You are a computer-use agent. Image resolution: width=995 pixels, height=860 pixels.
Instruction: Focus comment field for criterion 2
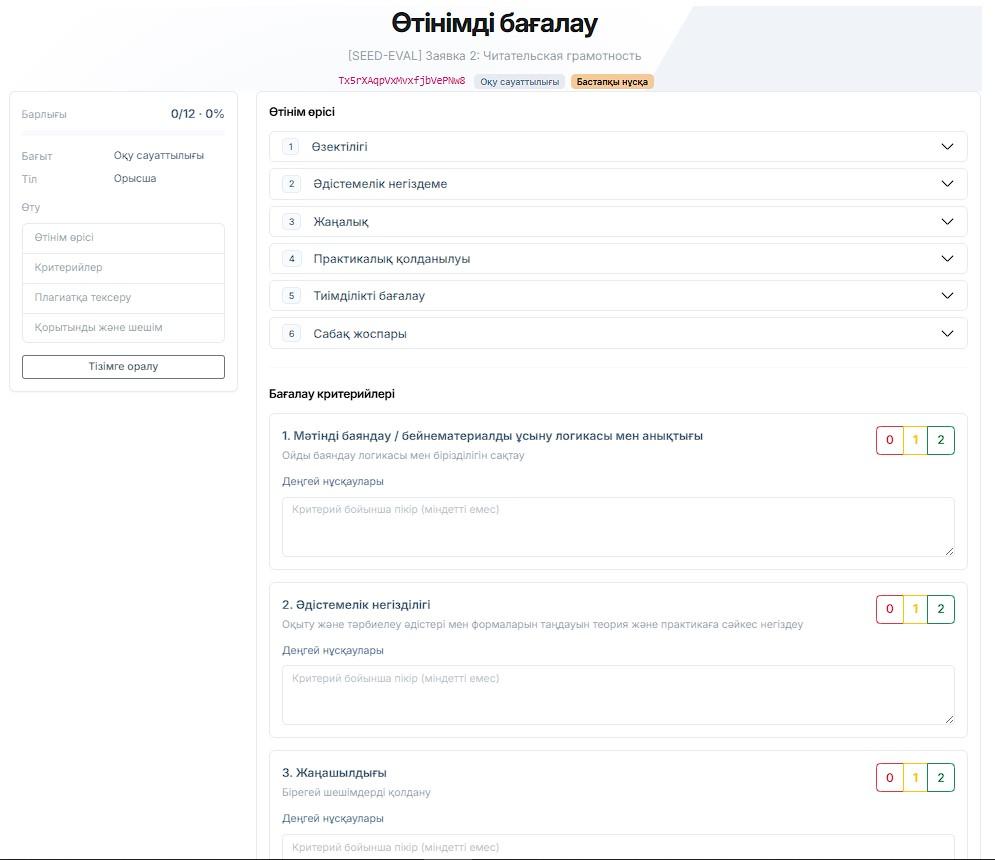coord(618,695)
